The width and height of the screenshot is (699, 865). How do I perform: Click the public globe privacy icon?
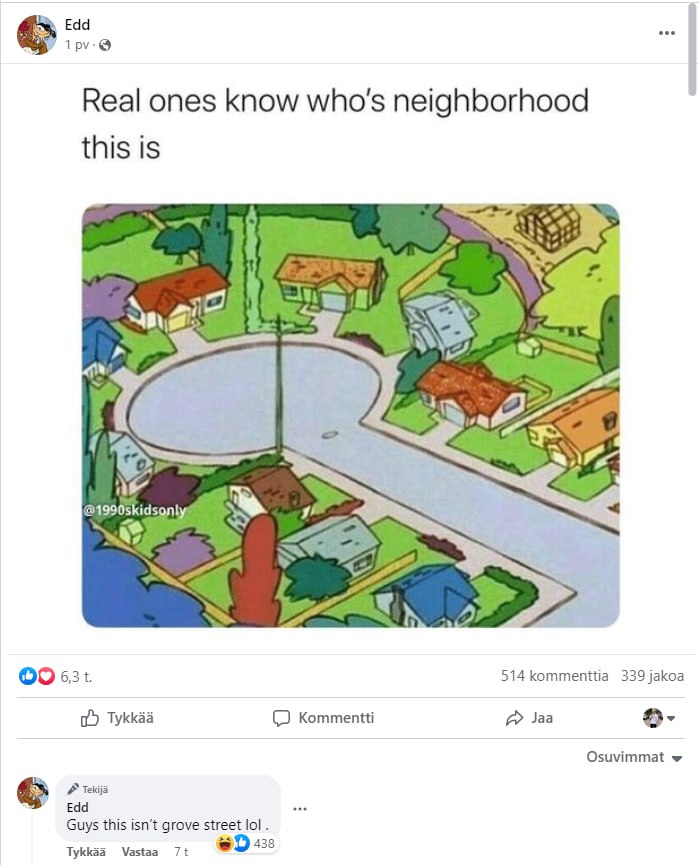point(105,45)
